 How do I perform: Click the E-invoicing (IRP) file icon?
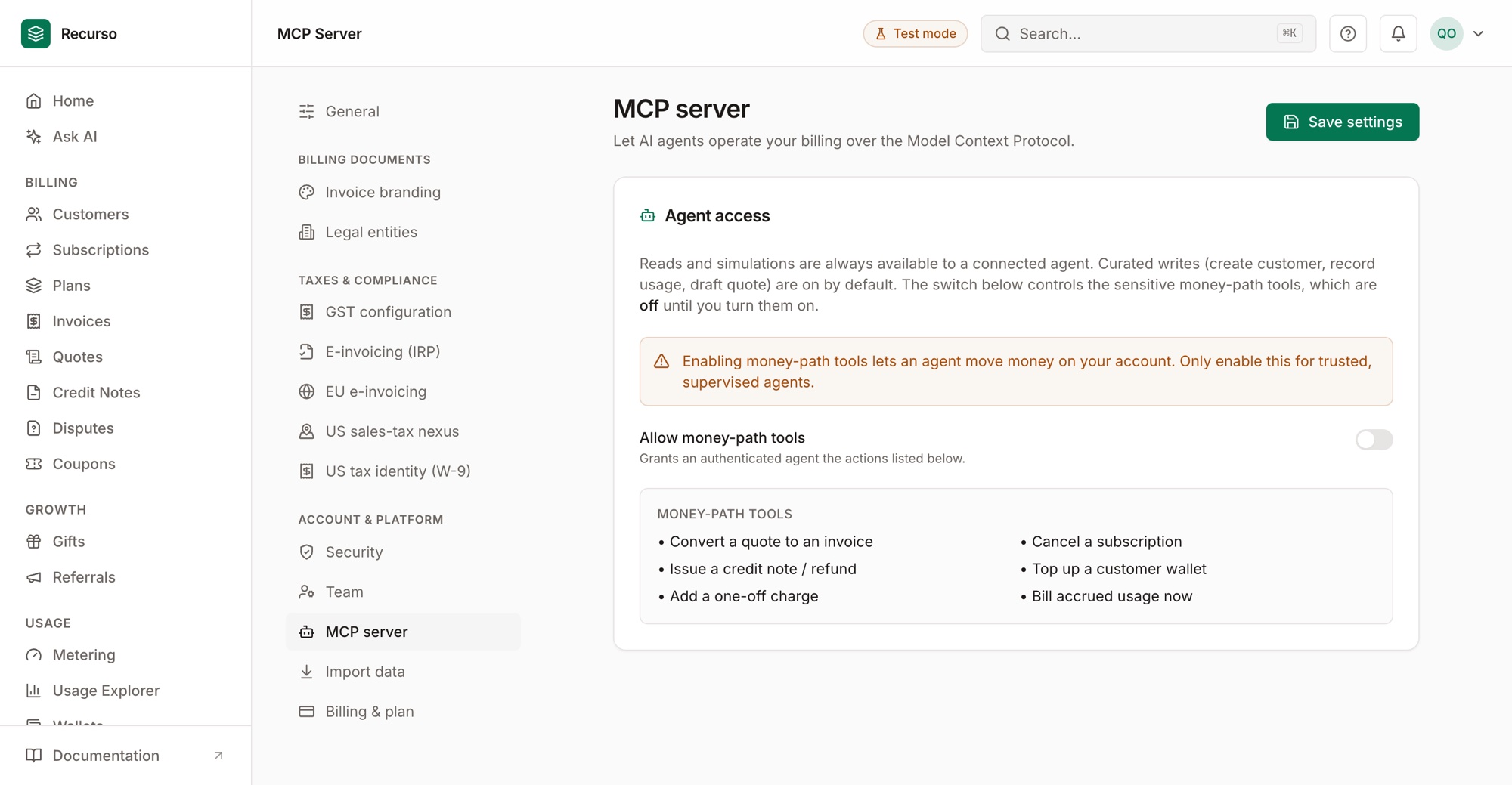pos(306,352)
